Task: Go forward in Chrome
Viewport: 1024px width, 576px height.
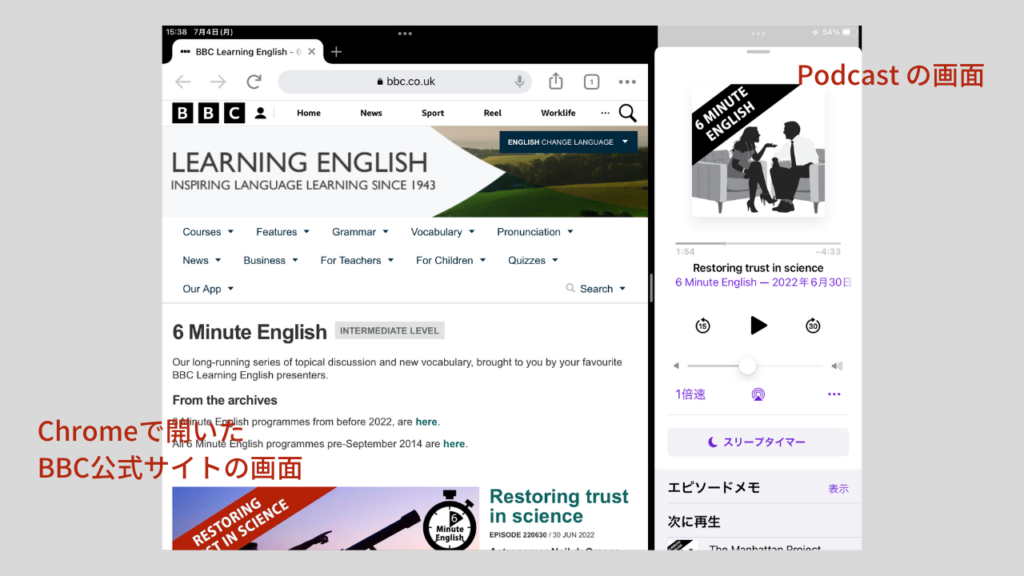Action: [218, 82]
